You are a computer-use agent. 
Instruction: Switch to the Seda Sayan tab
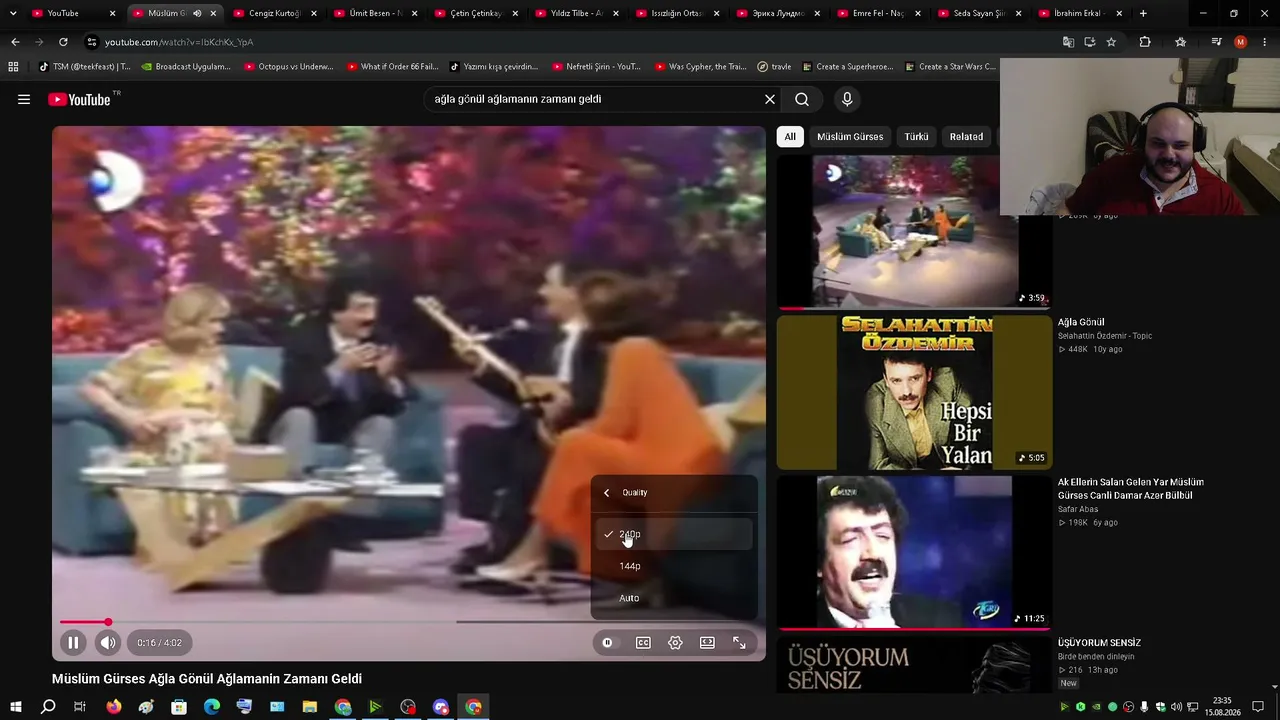(x=980, y=13)
